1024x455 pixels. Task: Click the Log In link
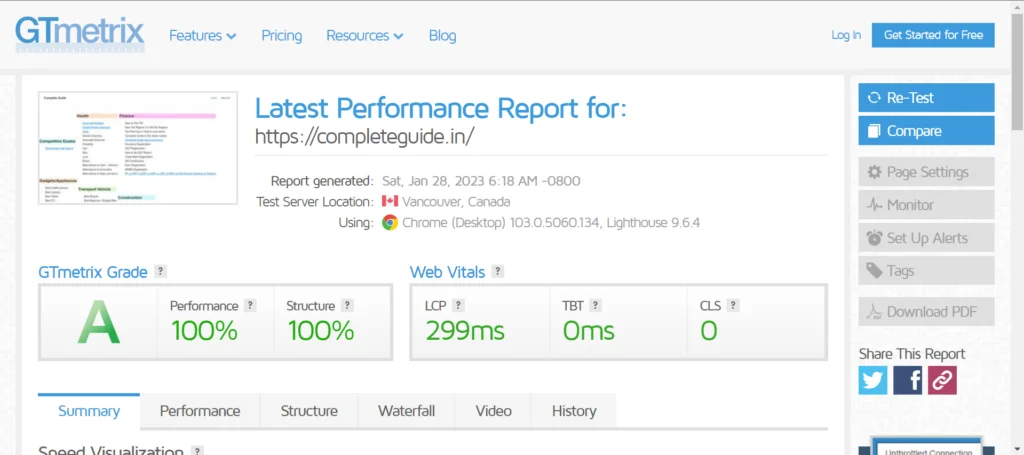coord(846,35)
